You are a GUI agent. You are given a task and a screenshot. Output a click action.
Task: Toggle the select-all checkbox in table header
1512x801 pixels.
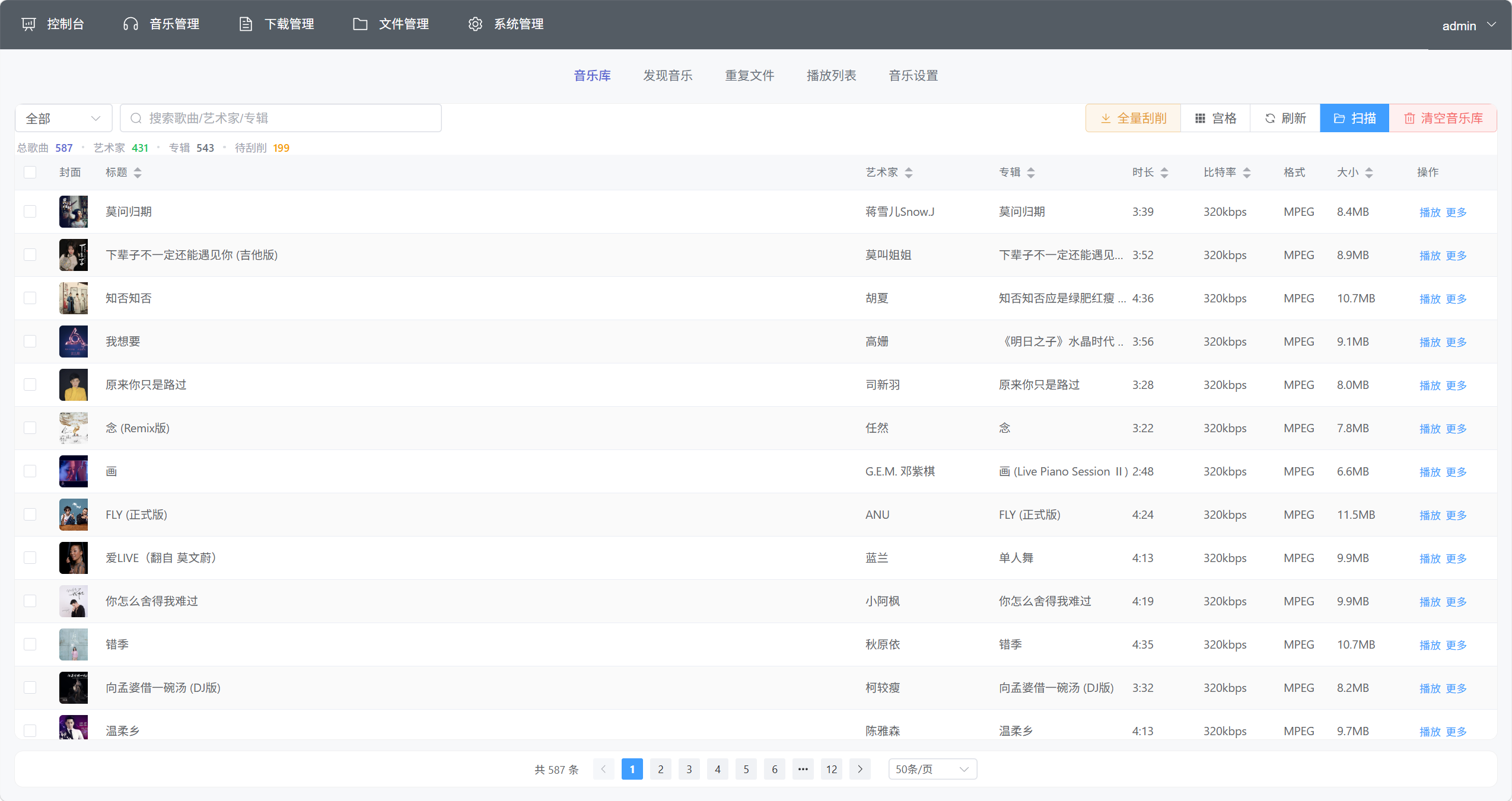tap(30, 173)
